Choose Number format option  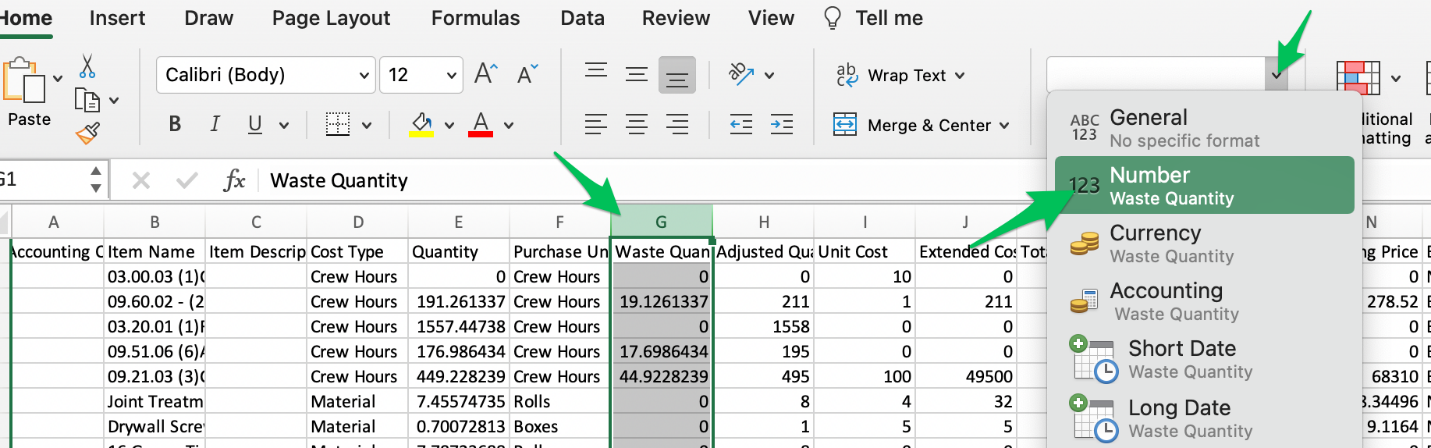(1204, 185)
